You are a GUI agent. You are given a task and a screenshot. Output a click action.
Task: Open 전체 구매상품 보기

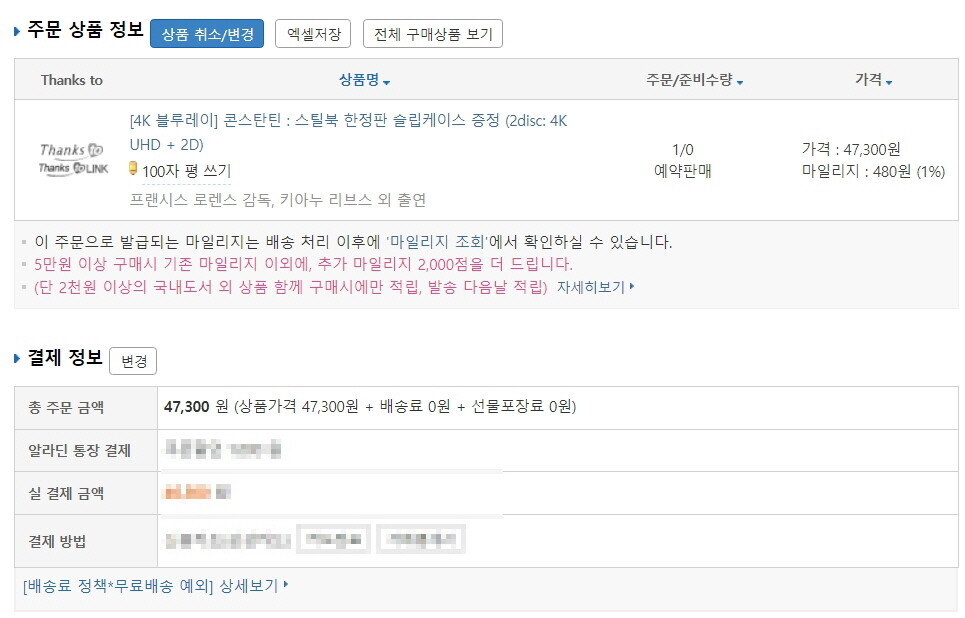click(432, 34)
